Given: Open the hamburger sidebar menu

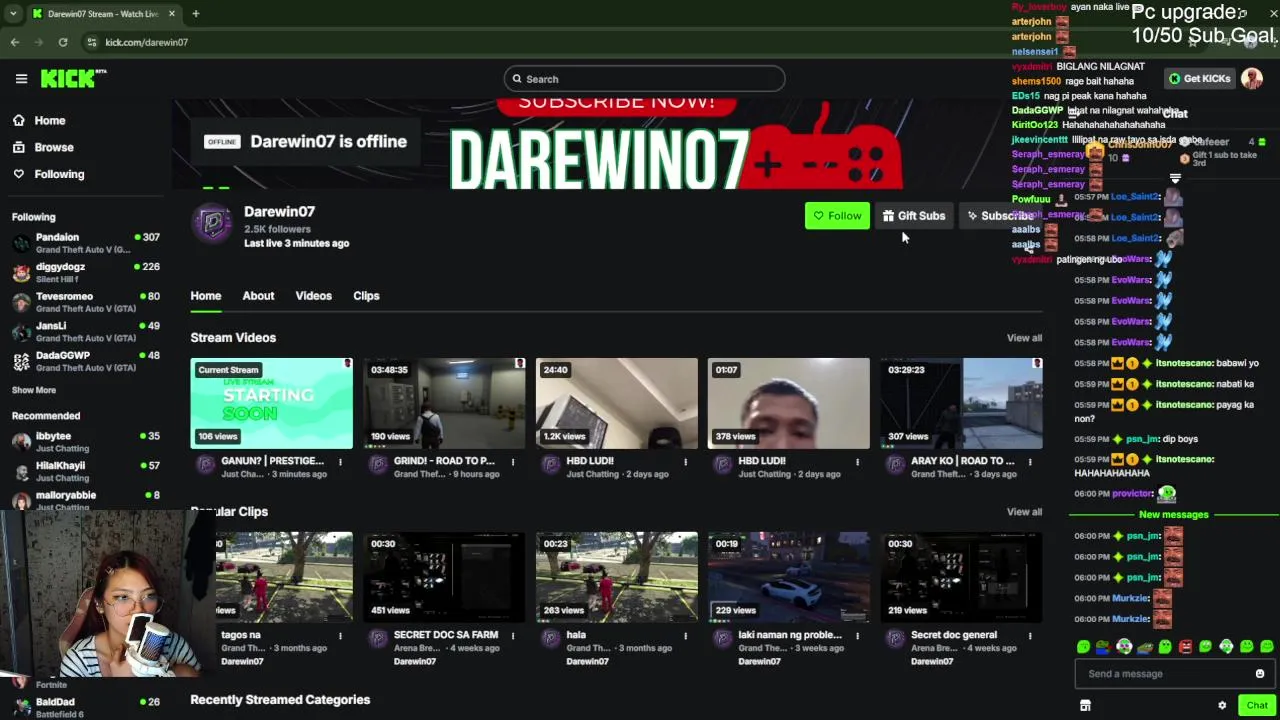Looking at the screenshot, I should pyautogui.click(x=21, y=79).
